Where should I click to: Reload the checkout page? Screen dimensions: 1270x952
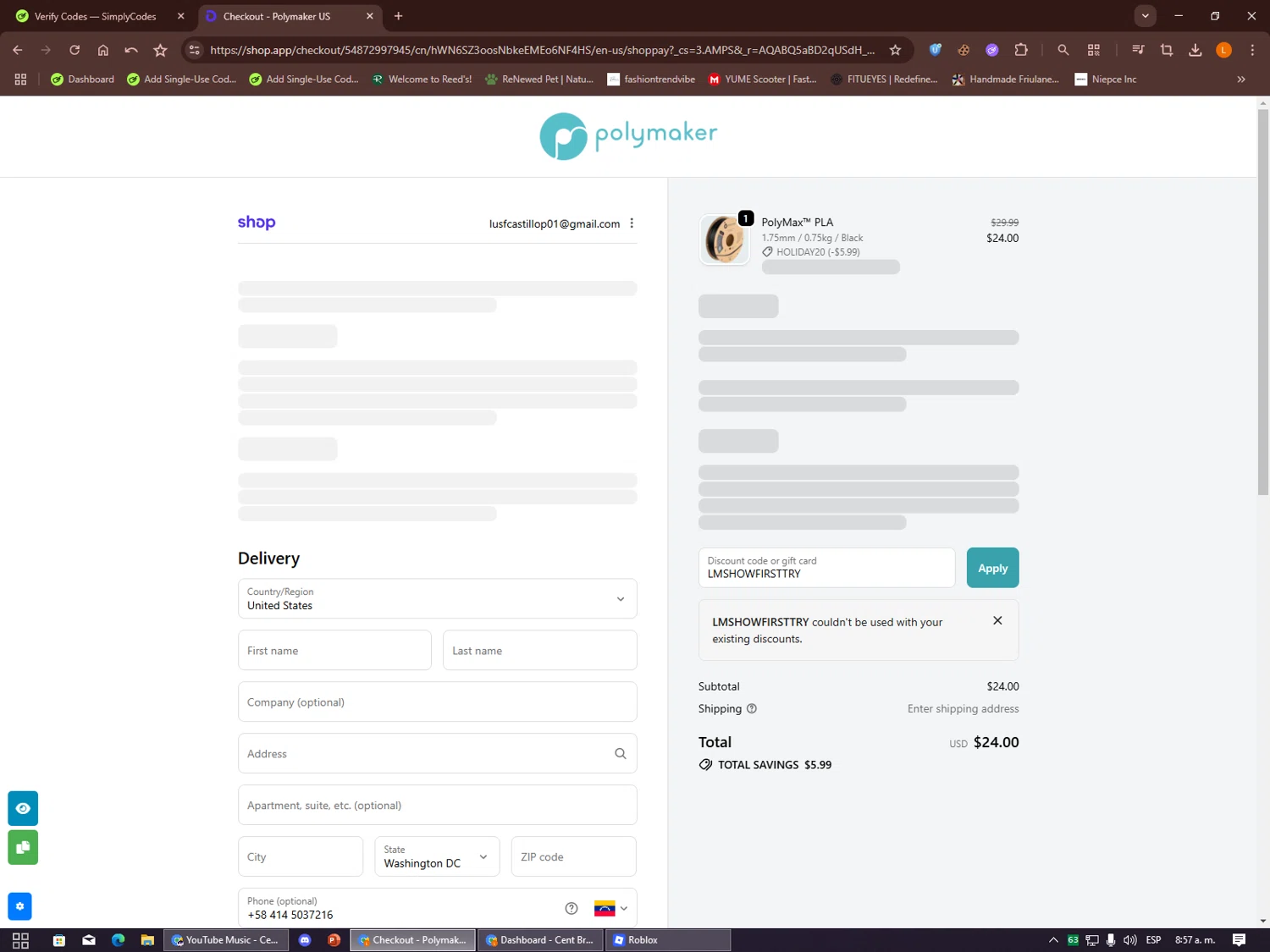pos(75,50)
